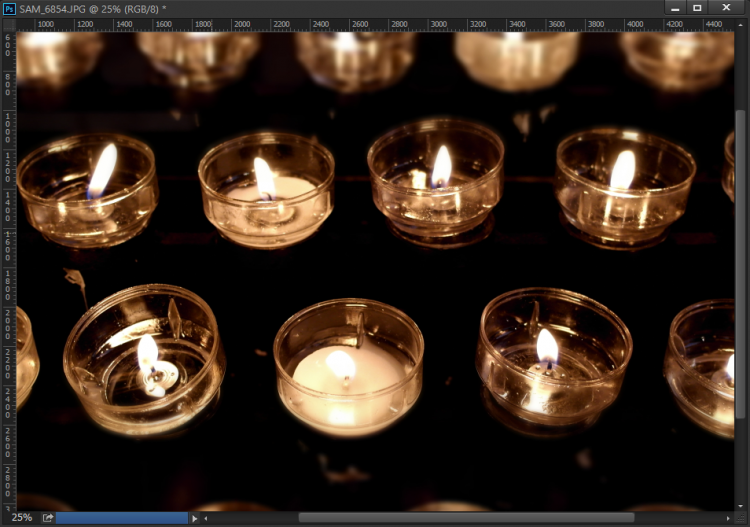Click the share/export icon in status bar

pyautogui.click(x=48, y=517)
